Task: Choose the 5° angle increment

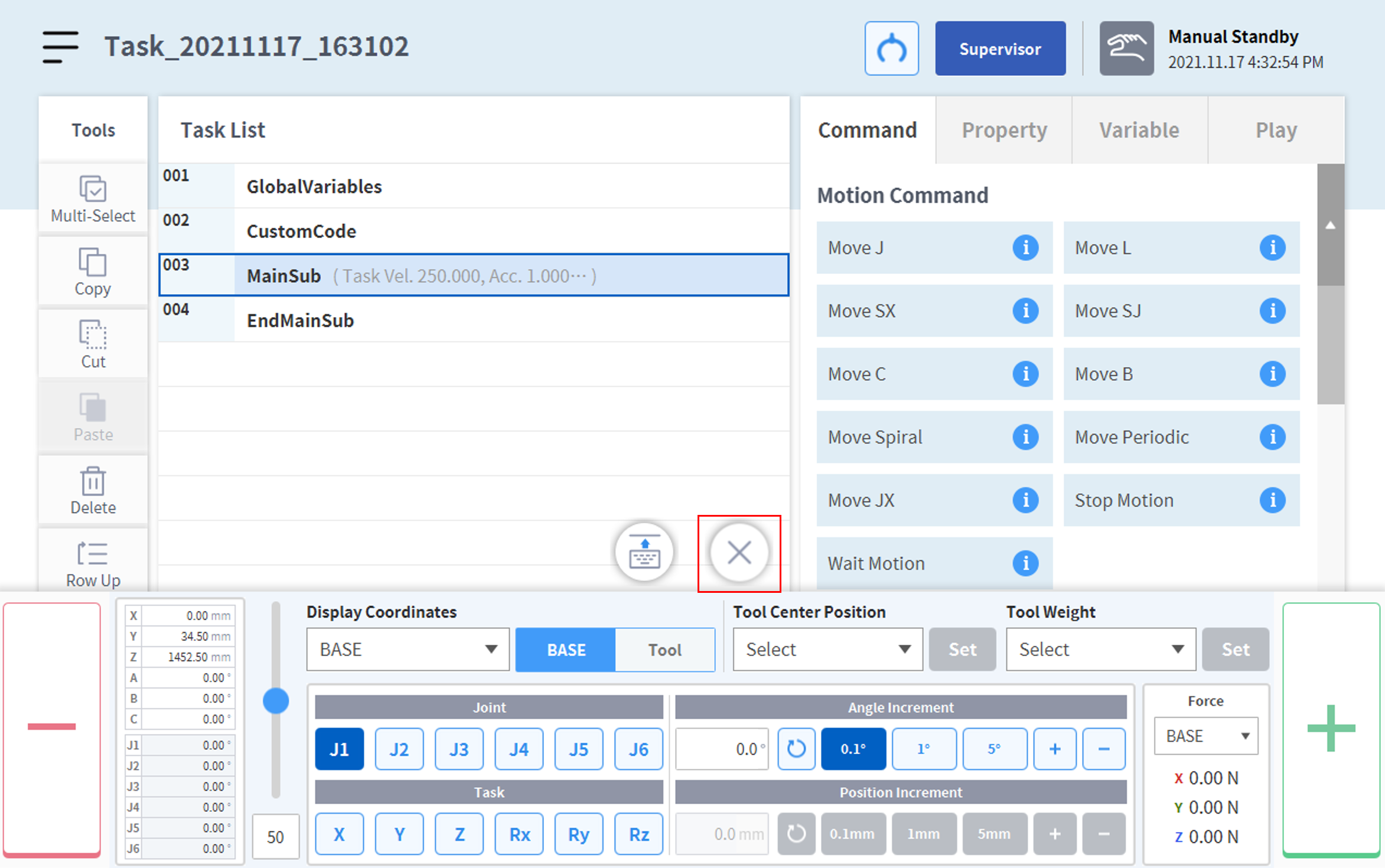Action: (x=994, y=749)
